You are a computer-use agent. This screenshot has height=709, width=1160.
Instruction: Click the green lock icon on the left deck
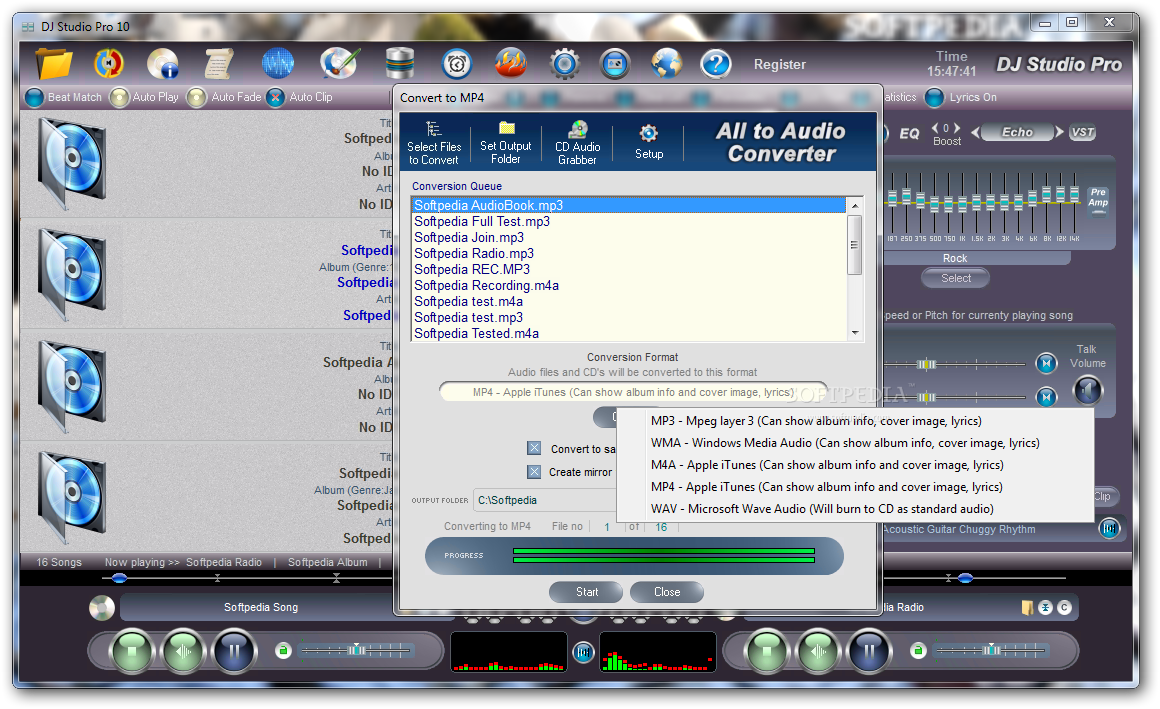(x=283, y=651)
